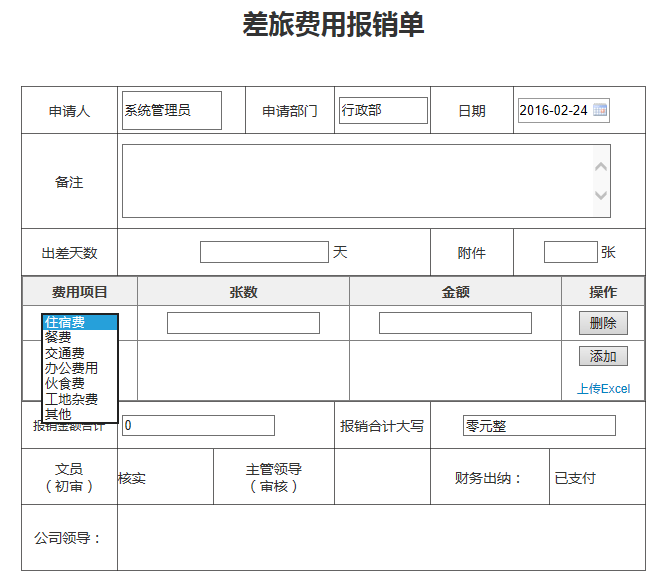Screen dimensions: 656x581
Task: Click the 核实 text
Action: [132, 478]
